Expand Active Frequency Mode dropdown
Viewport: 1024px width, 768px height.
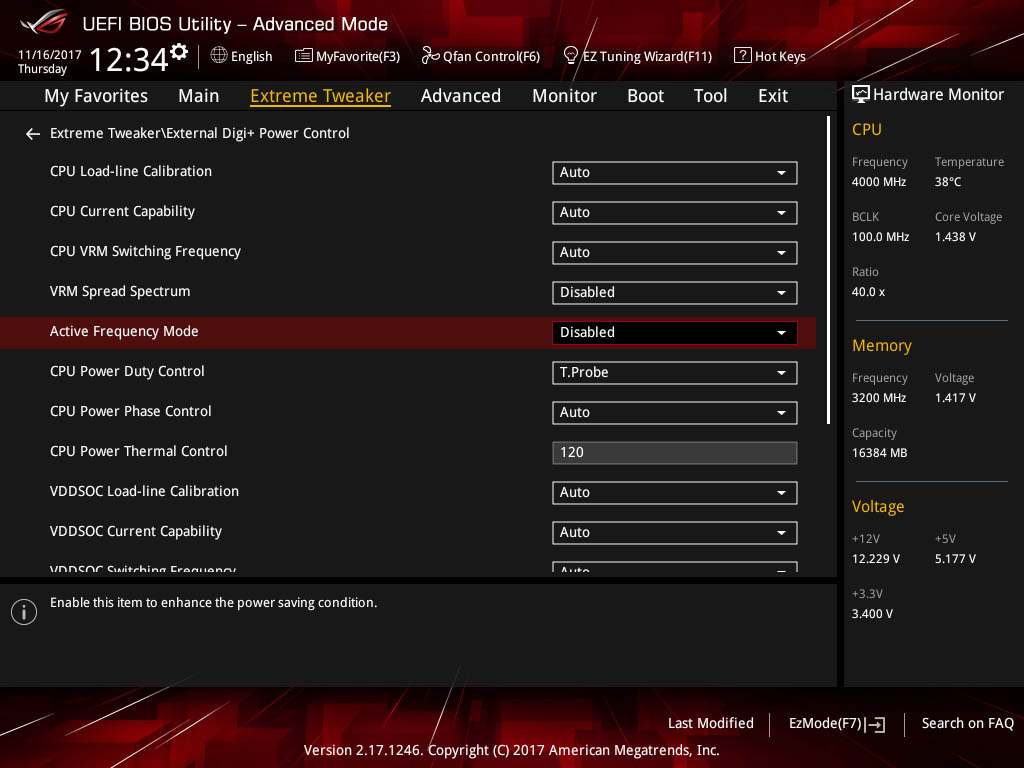coord(675,332)
